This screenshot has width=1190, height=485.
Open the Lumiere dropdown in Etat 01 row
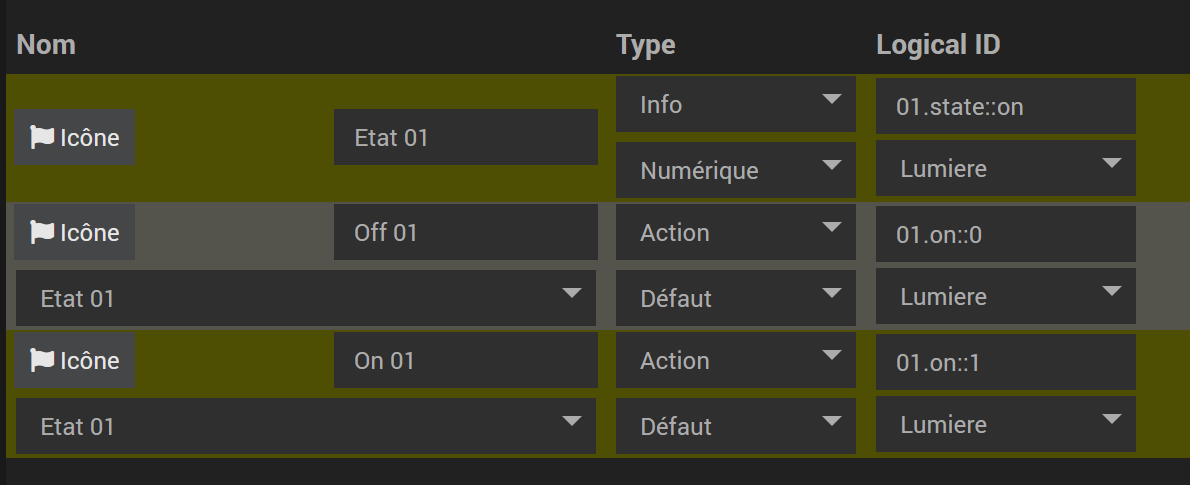pos(1006,168)
